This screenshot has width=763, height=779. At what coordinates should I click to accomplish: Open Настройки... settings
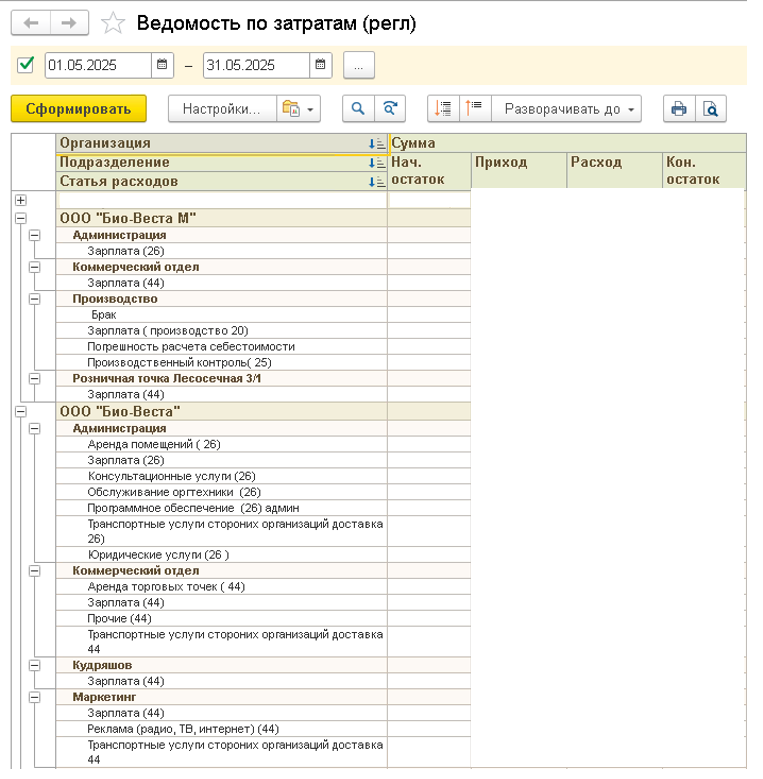tap(220, 109)
